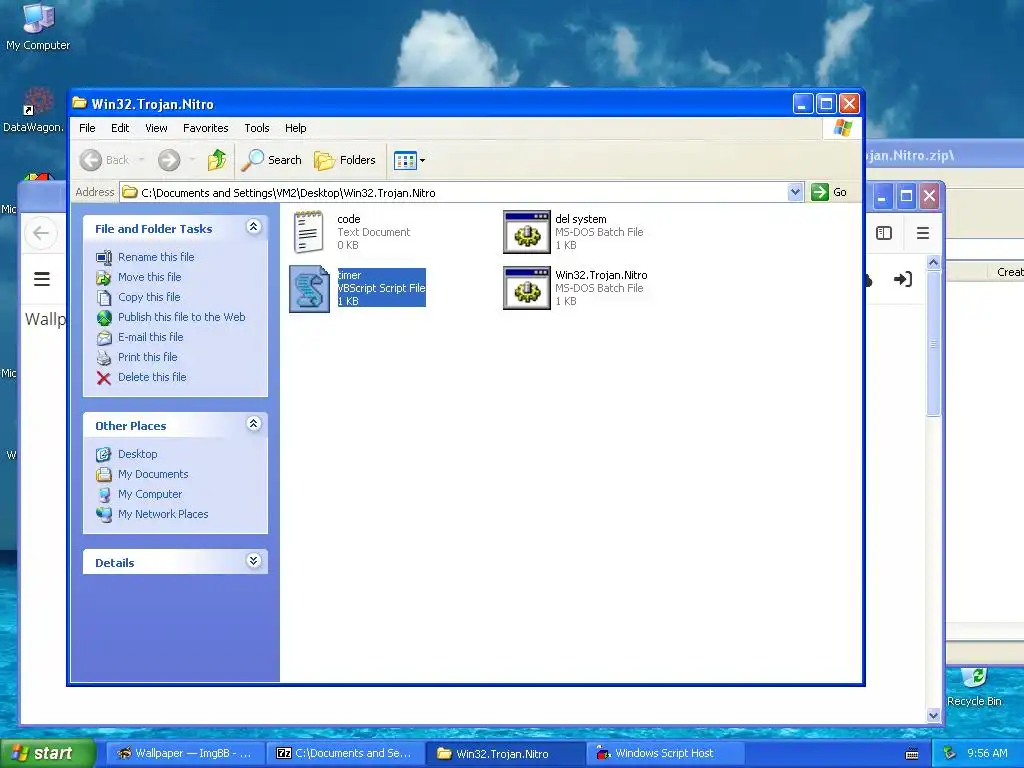
Task: Click Rename this file
Action: (156, 257)
